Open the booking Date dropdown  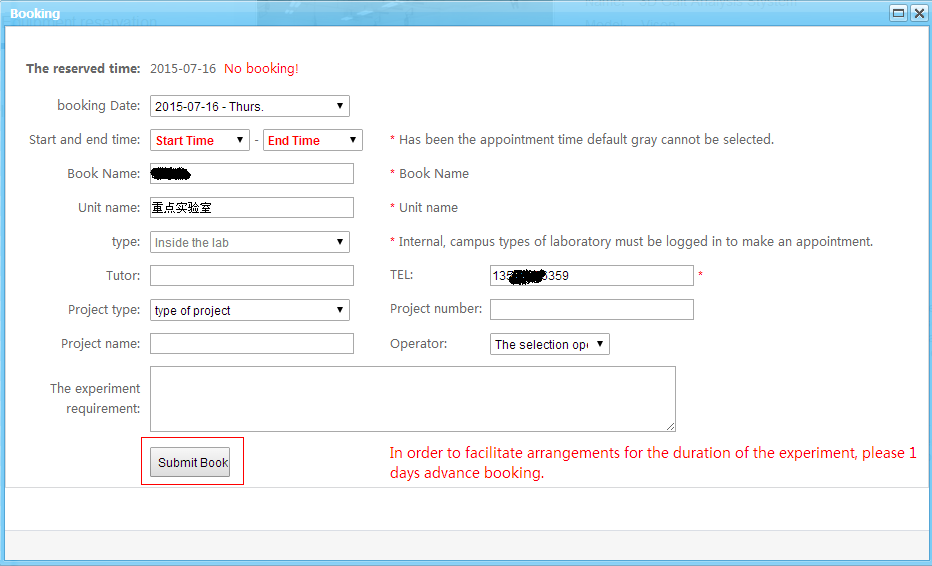coord(249,106)
